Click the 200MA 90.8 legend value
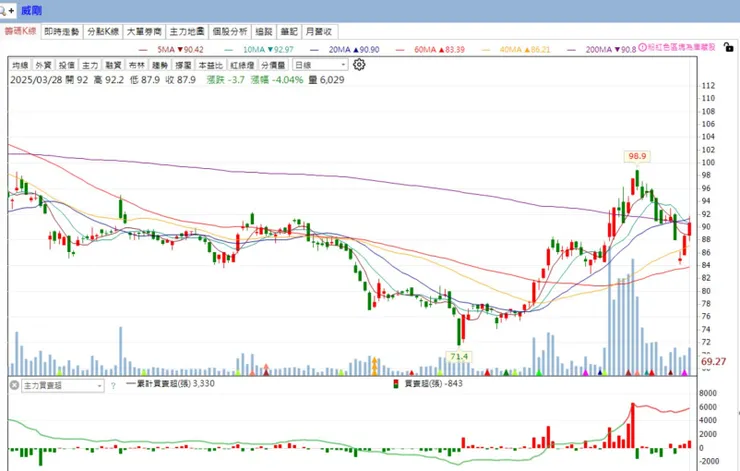 pos(611,50)
